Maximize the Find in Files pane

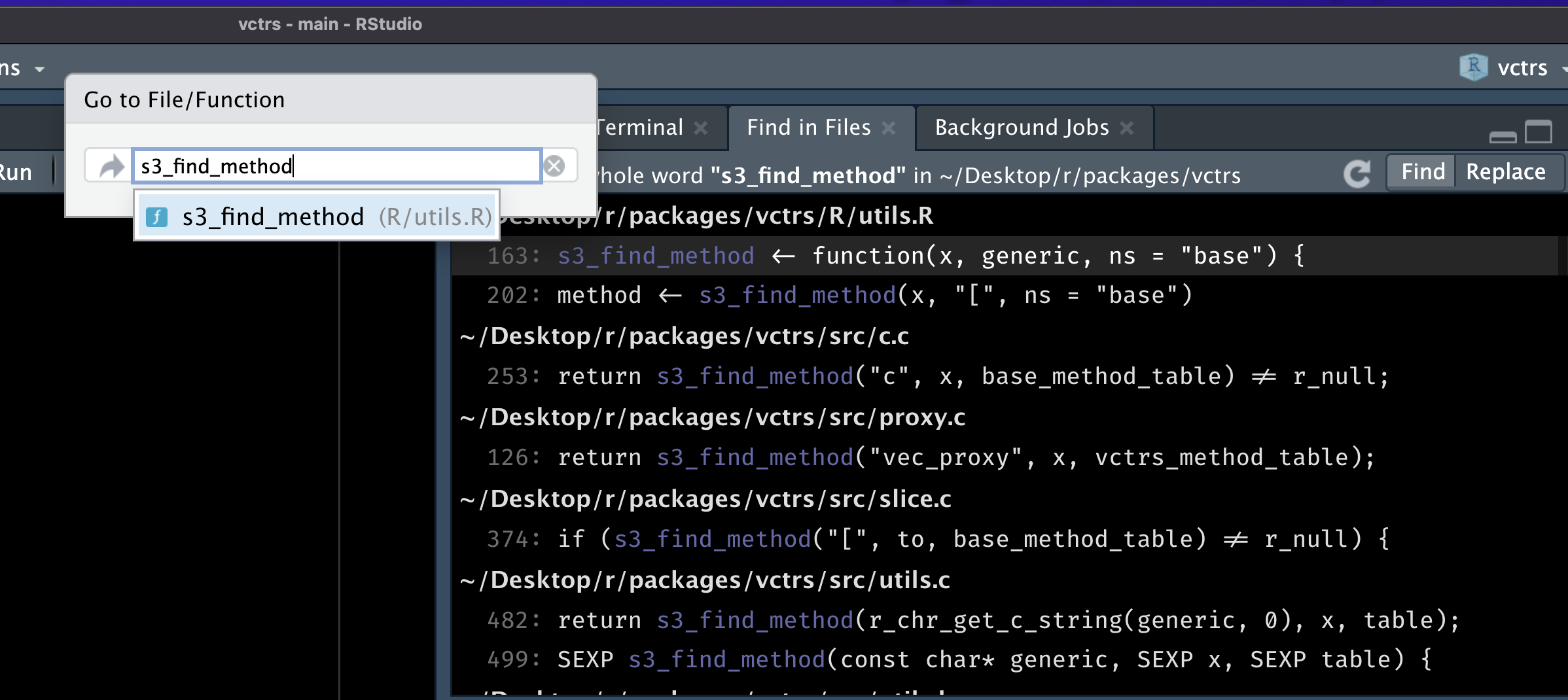(x=1539, y=132)
